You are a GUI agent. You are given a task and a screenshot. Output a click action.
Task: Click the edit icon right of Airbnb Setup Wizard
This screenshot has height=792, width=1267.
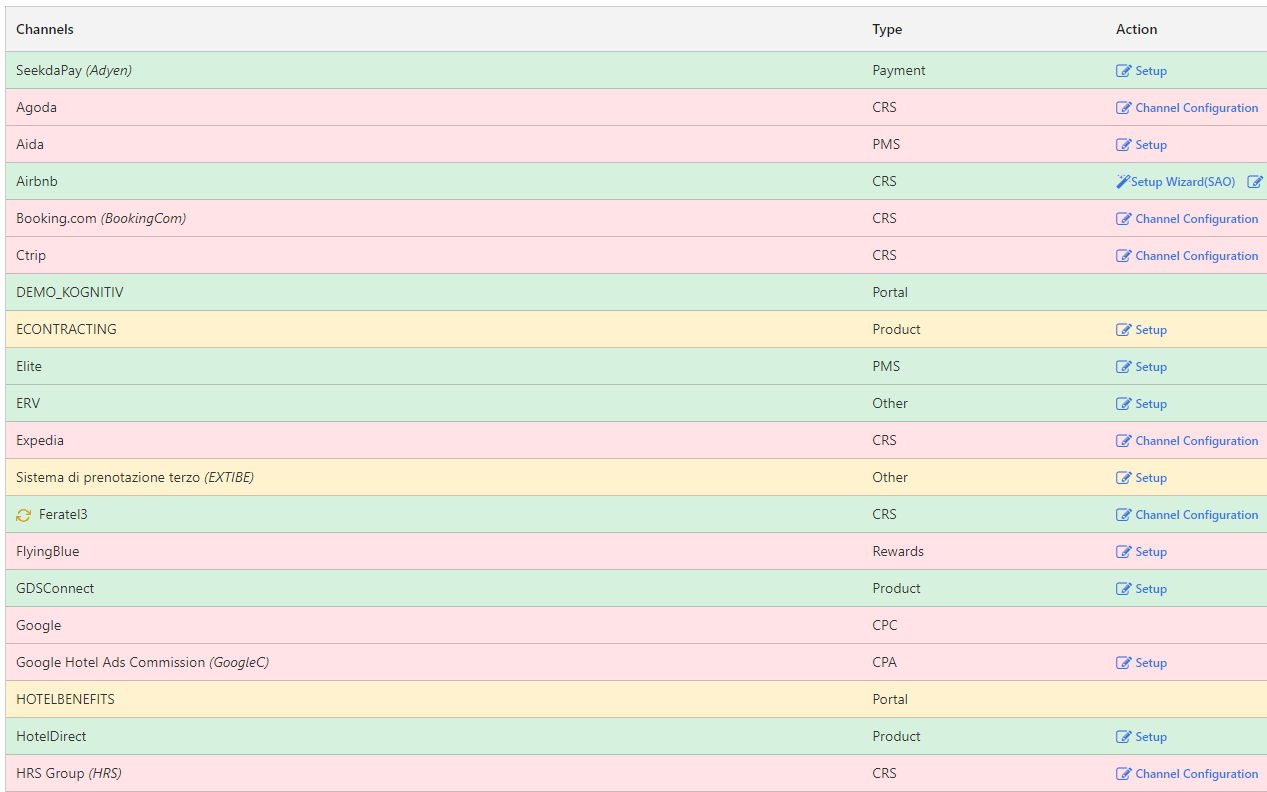[1255, 182]
